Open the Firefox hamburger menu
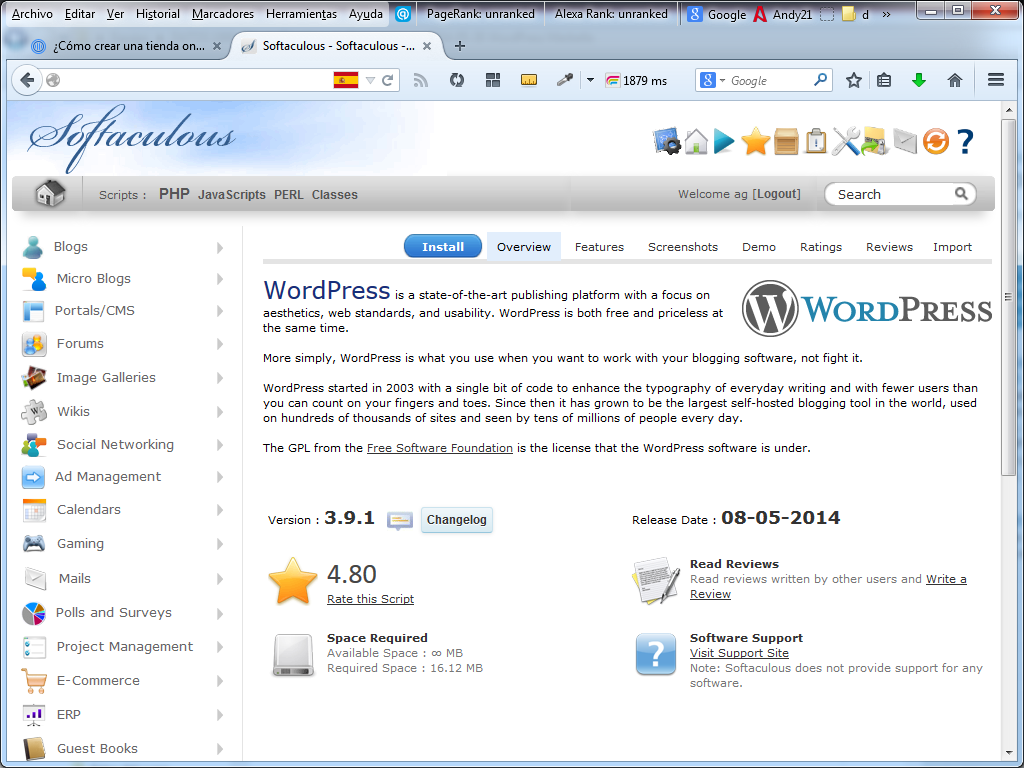The height and width of the screenshot is (768, 1024). [996, 80]
